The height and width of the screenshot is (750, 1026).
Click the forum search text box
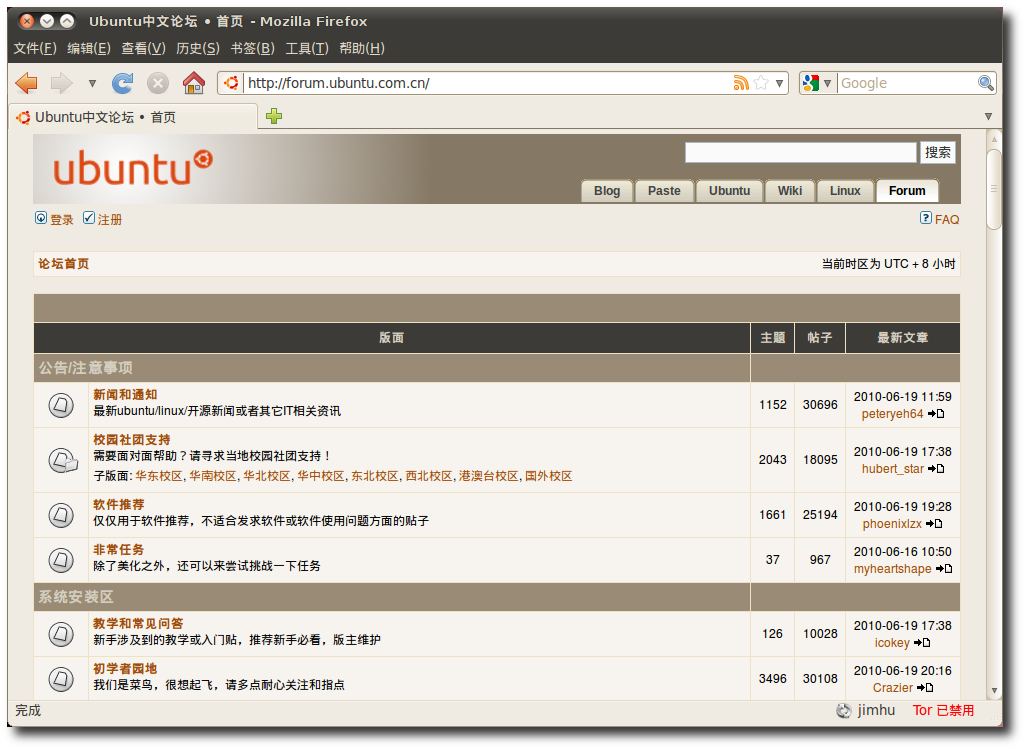coord(800,152)
